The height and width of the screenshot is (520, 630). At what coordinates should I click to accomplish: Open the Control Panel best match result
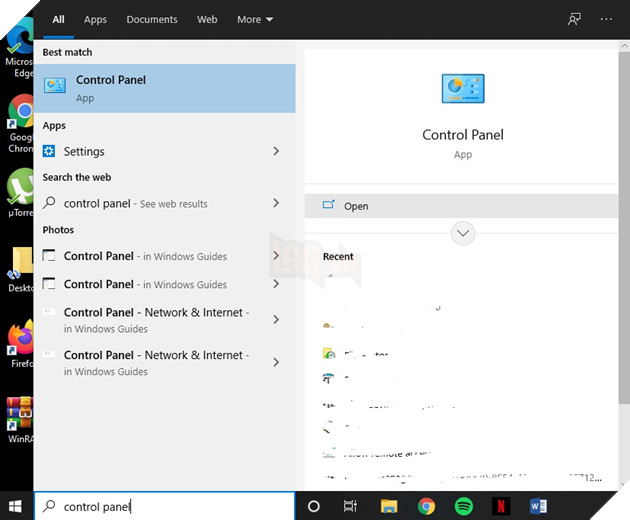(x=165, y=88)
